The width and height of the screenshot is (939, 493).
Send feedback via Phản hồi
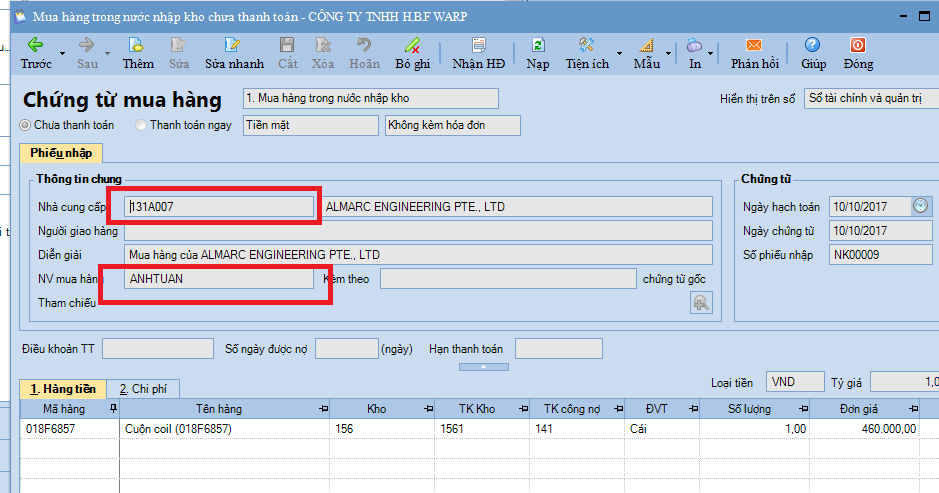(x=755, y=53)
